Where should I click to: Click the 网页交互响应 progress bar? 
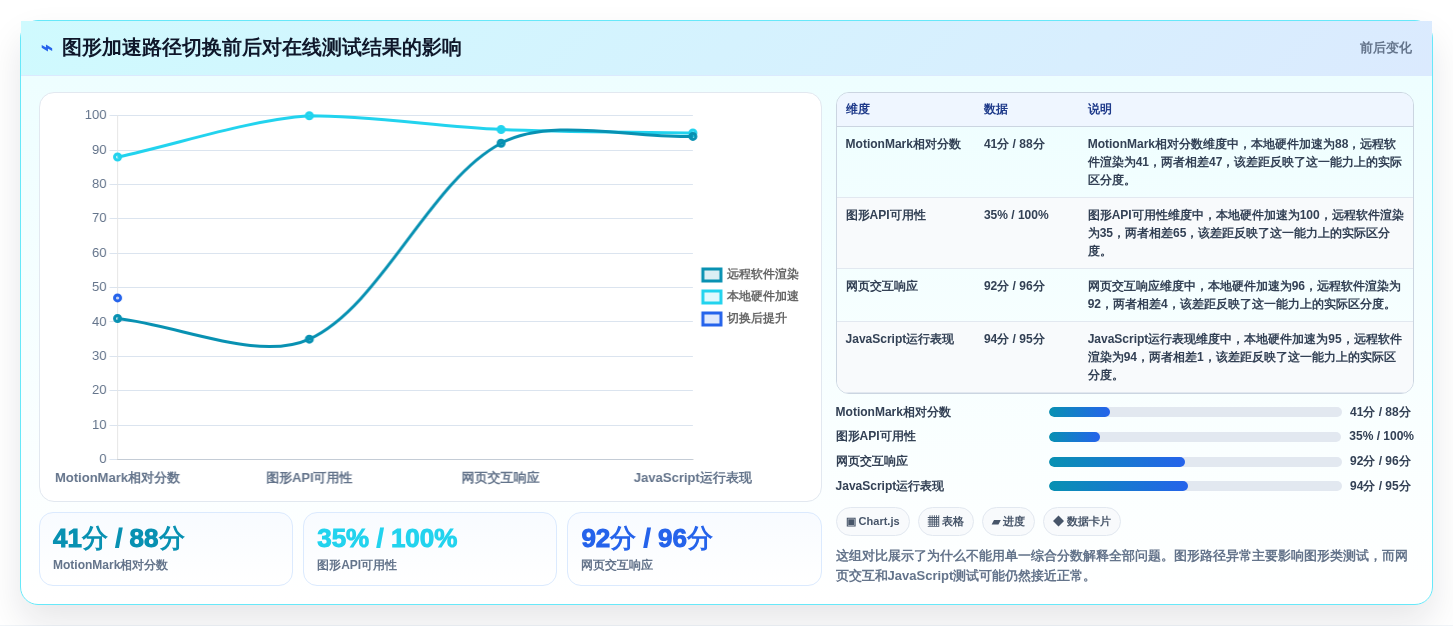pyautogui.click(x=1195, y=462)
